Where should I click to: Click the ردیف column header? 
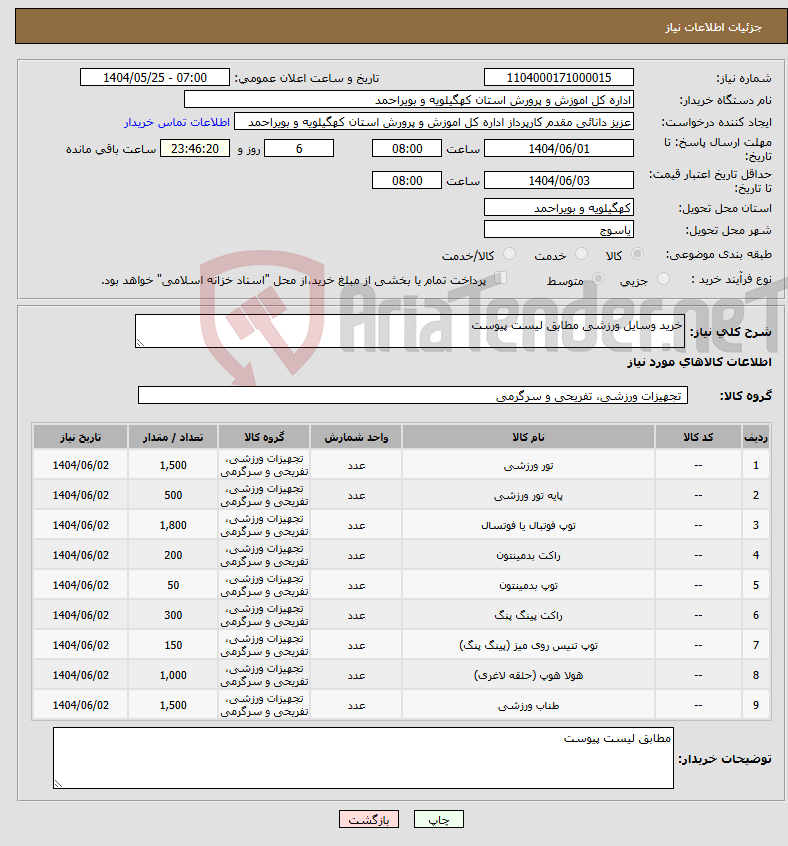coord(756,437)
